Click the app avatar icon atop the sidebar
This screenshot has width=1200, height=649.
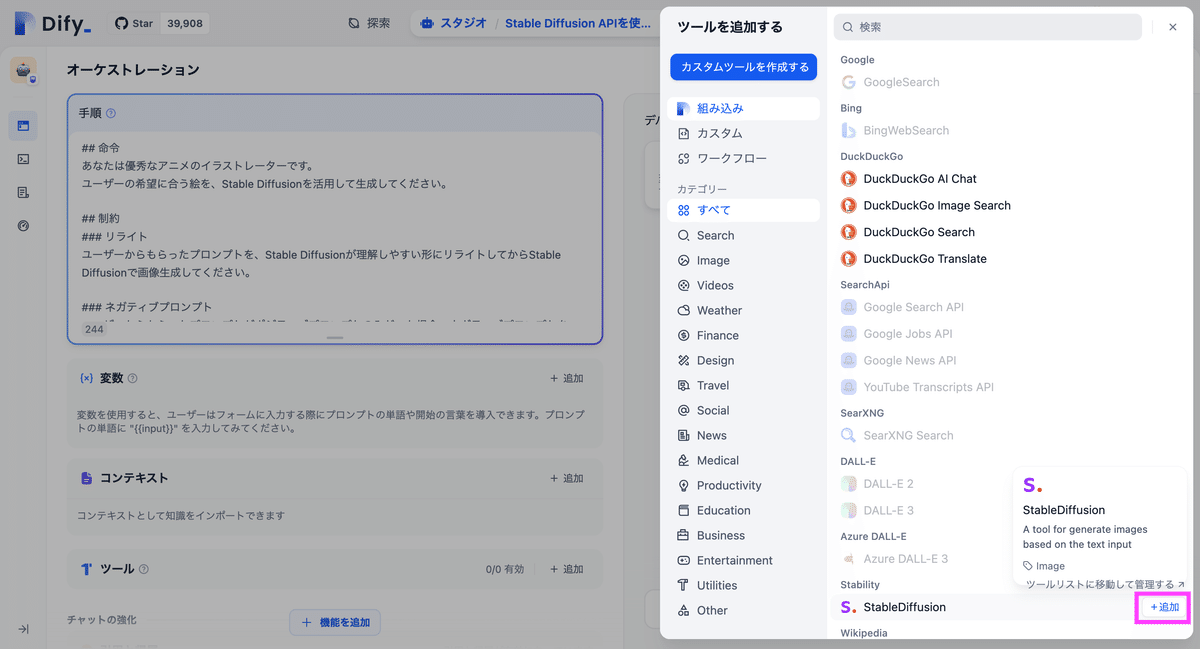[x=24, y=70]
